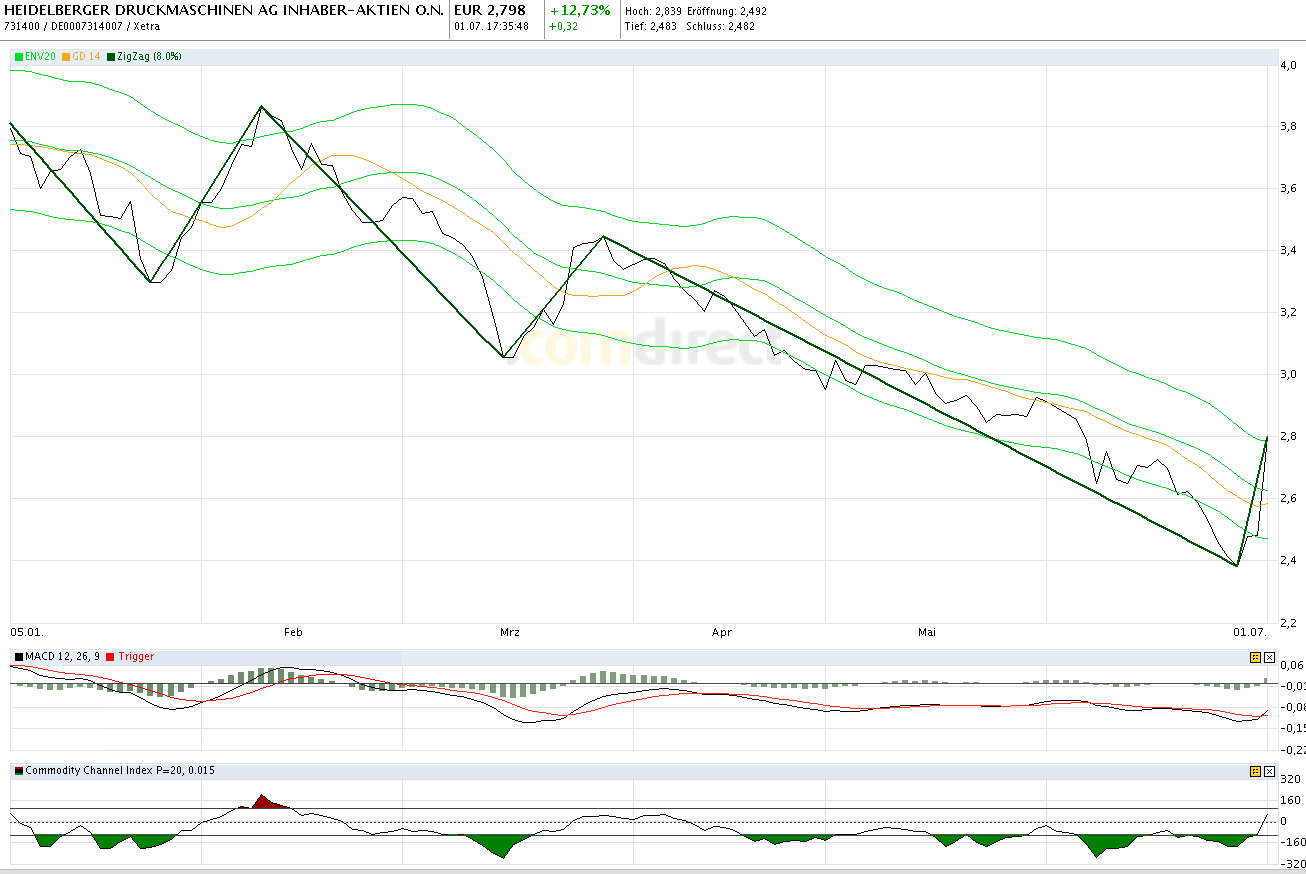The height and width of the screenshot is (874, 1306).
Task: Click the 3,0 price axis label
Action: point(1289,374)
